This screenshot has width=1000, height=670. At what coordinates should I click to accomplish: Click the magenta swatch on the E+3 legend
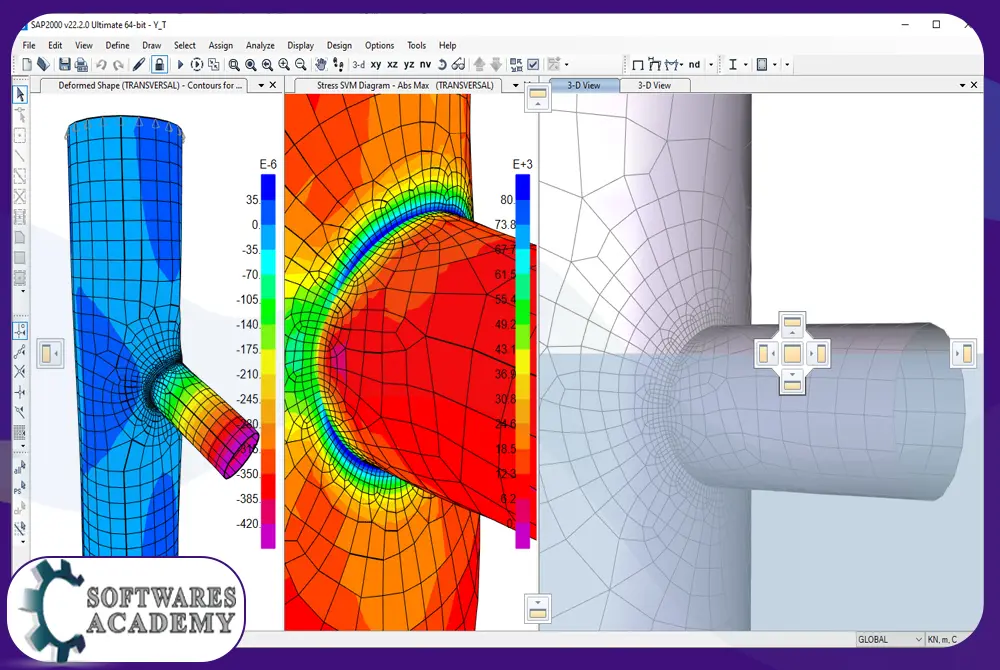click(x=523, y=535)
